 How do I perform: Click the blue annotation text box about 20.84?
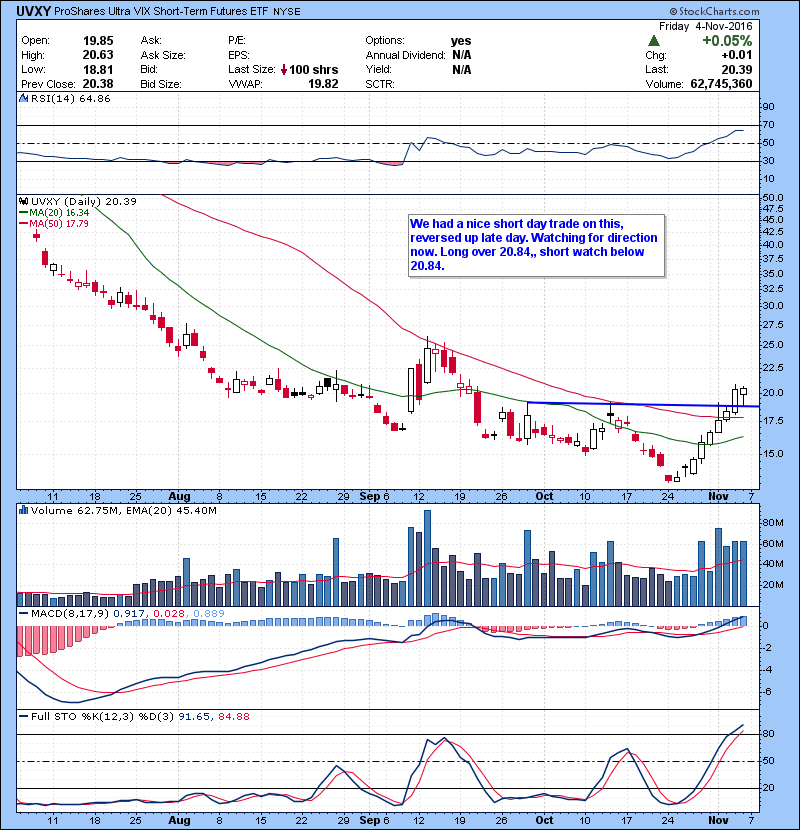537,246
